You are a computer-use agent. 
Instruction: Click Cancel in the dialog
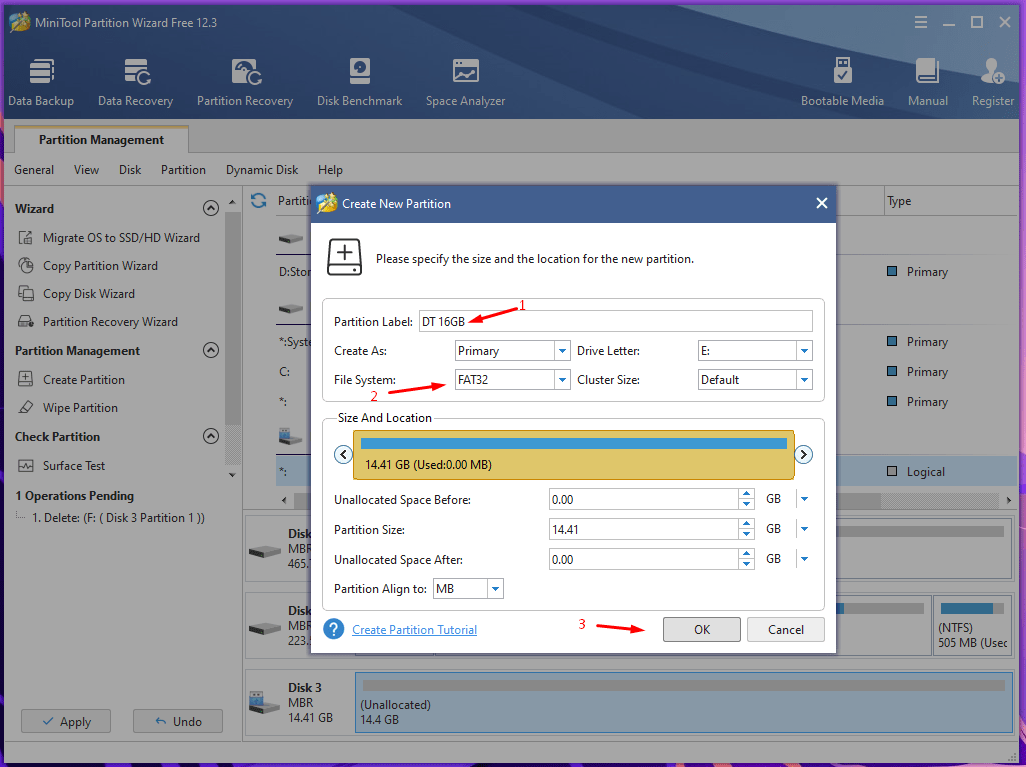(x=785, y=630)
